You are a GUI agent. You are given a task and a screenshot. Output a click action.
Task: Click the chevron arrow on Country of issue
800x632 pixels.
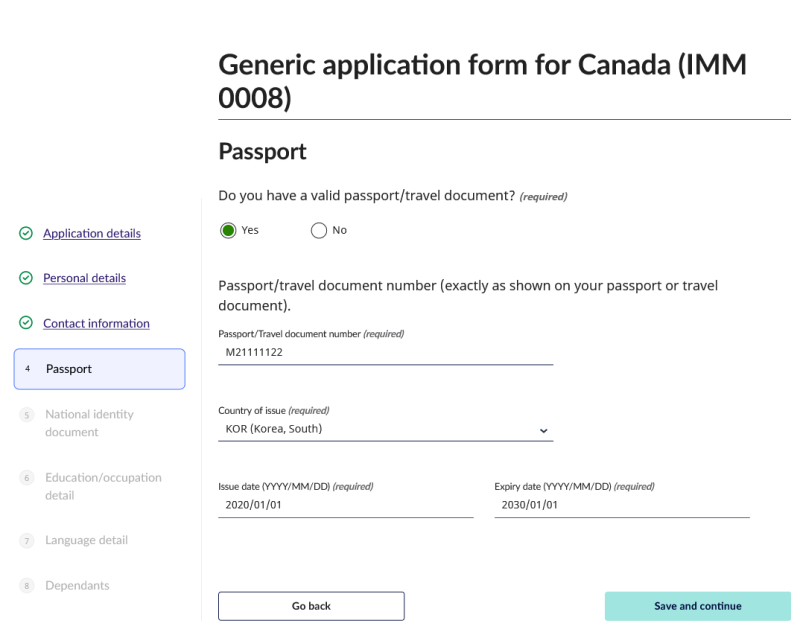(544, 430)
